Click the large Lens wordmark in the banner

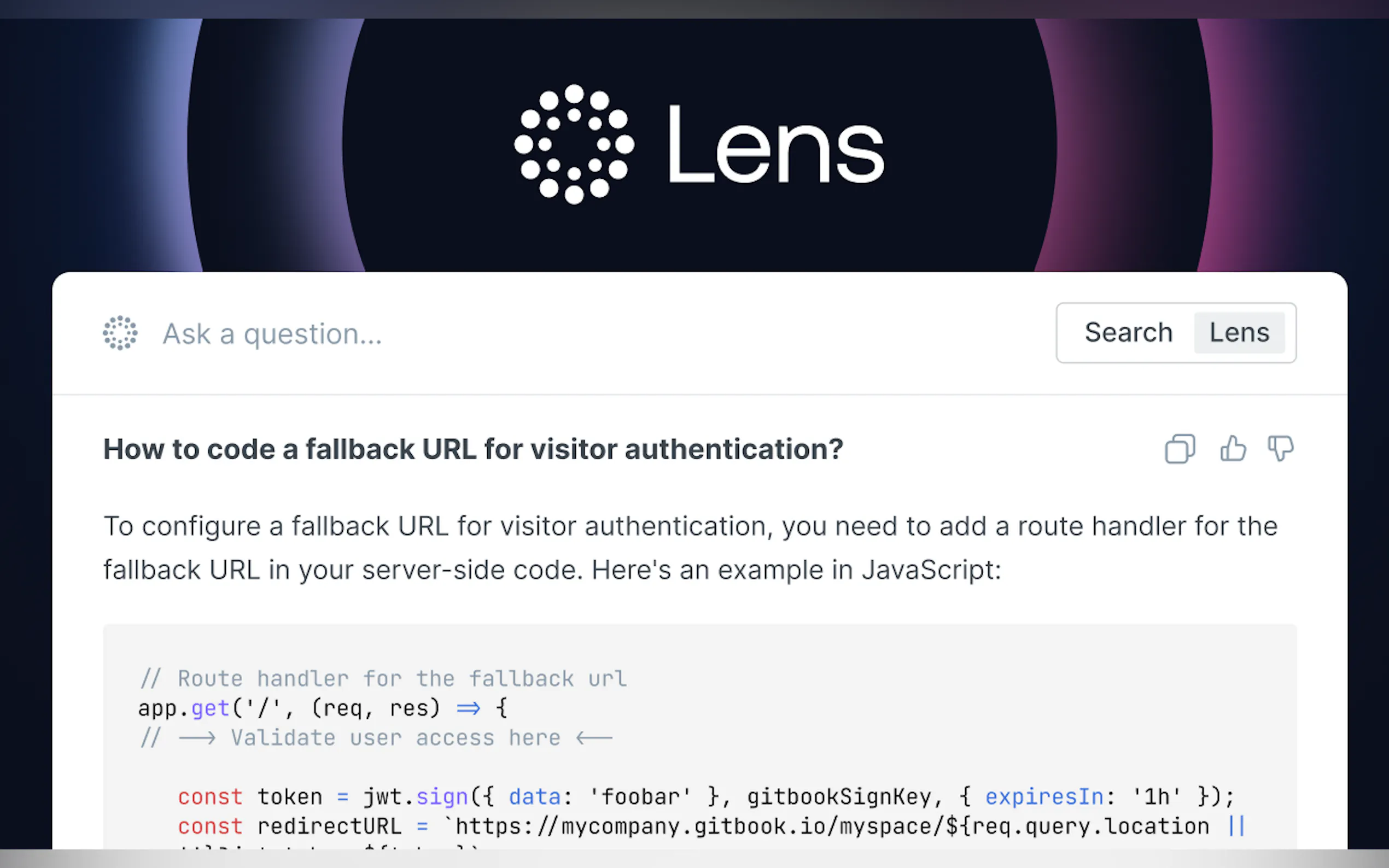point(775,146)
